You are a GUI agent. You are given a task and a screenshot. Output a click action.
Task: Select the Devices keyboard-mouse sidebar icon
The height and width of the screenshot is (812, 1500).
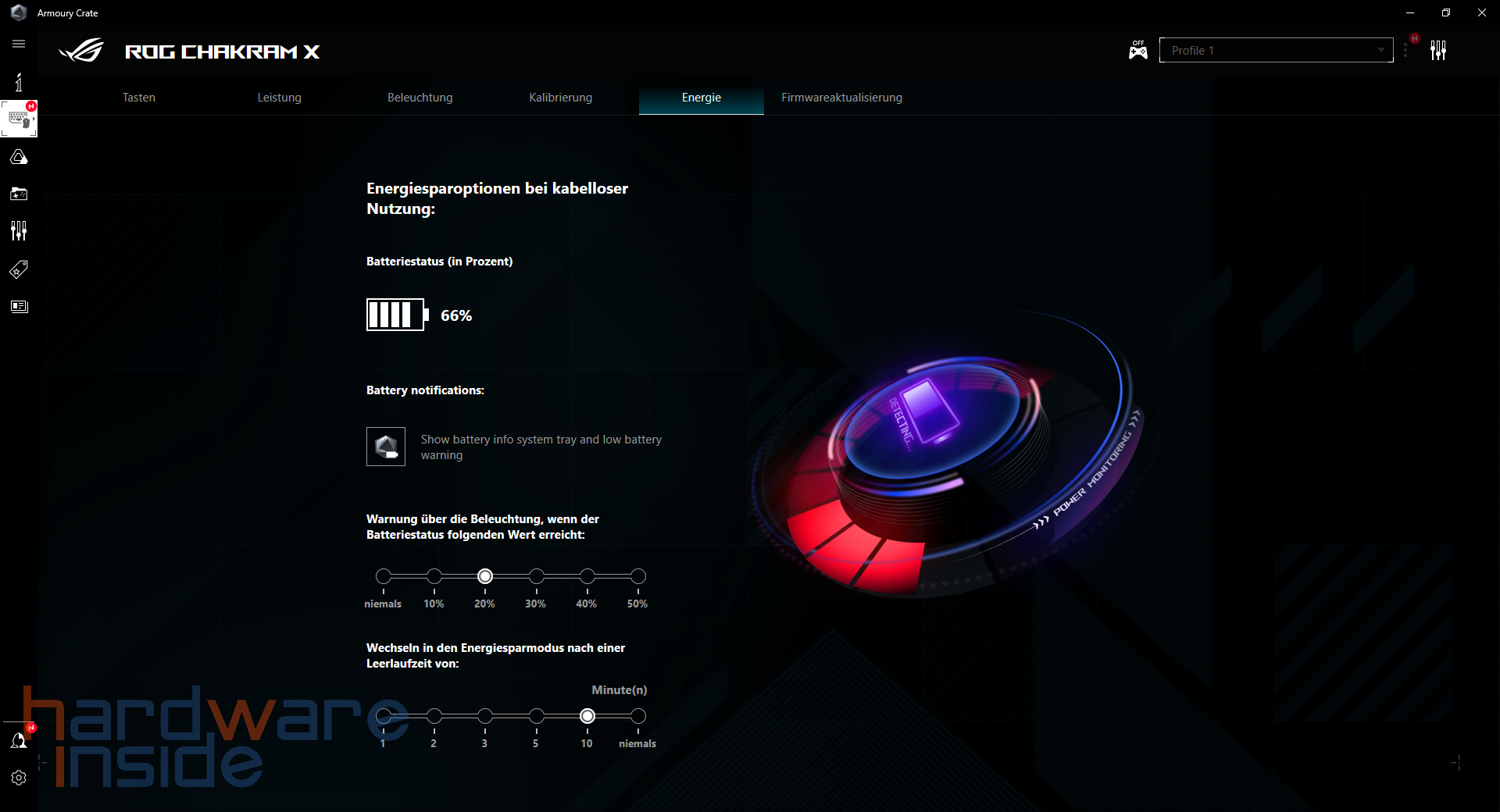(19, 118)
